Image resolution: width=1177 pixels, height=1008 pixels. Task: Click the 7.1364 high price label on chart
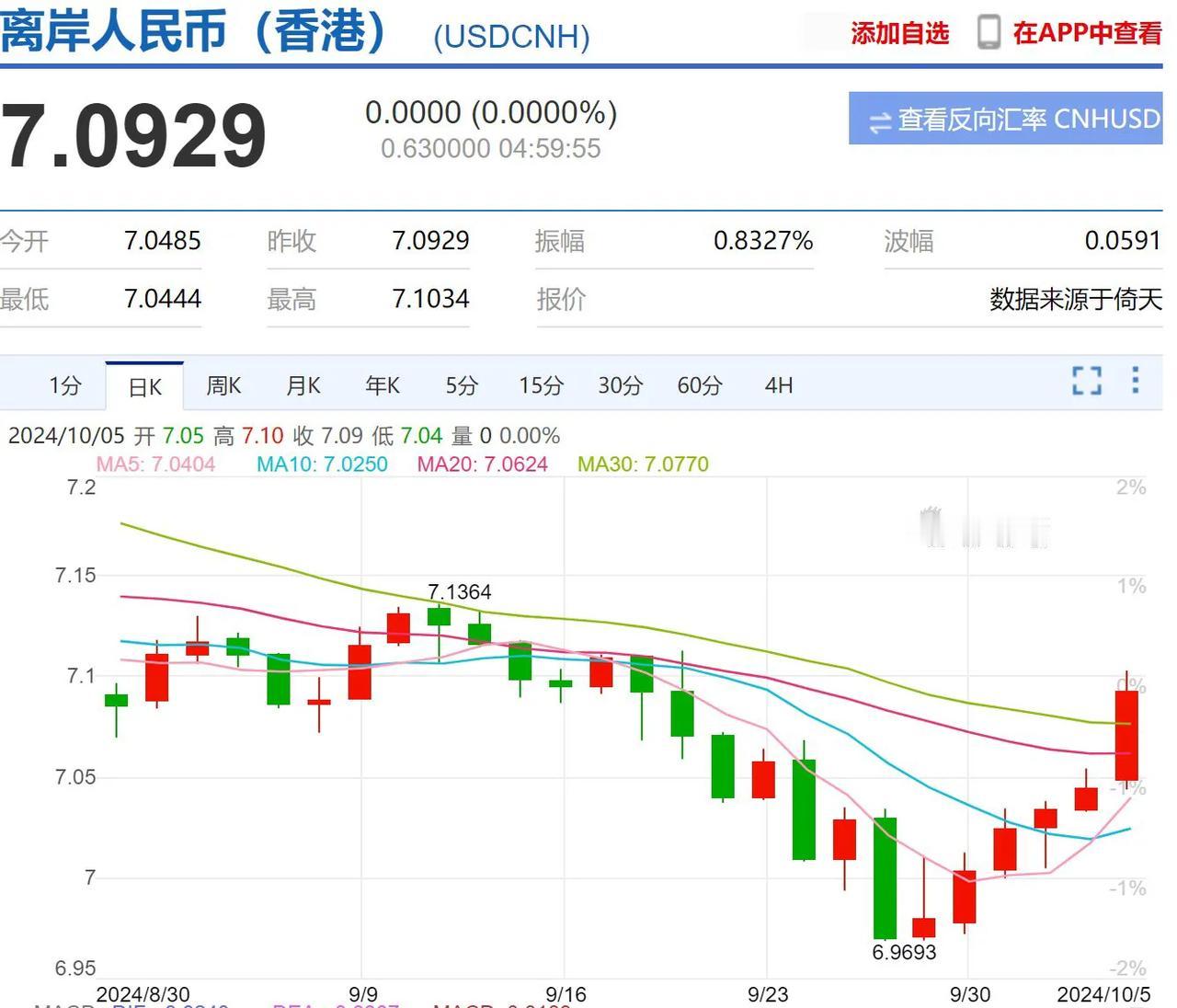(460, 591)
